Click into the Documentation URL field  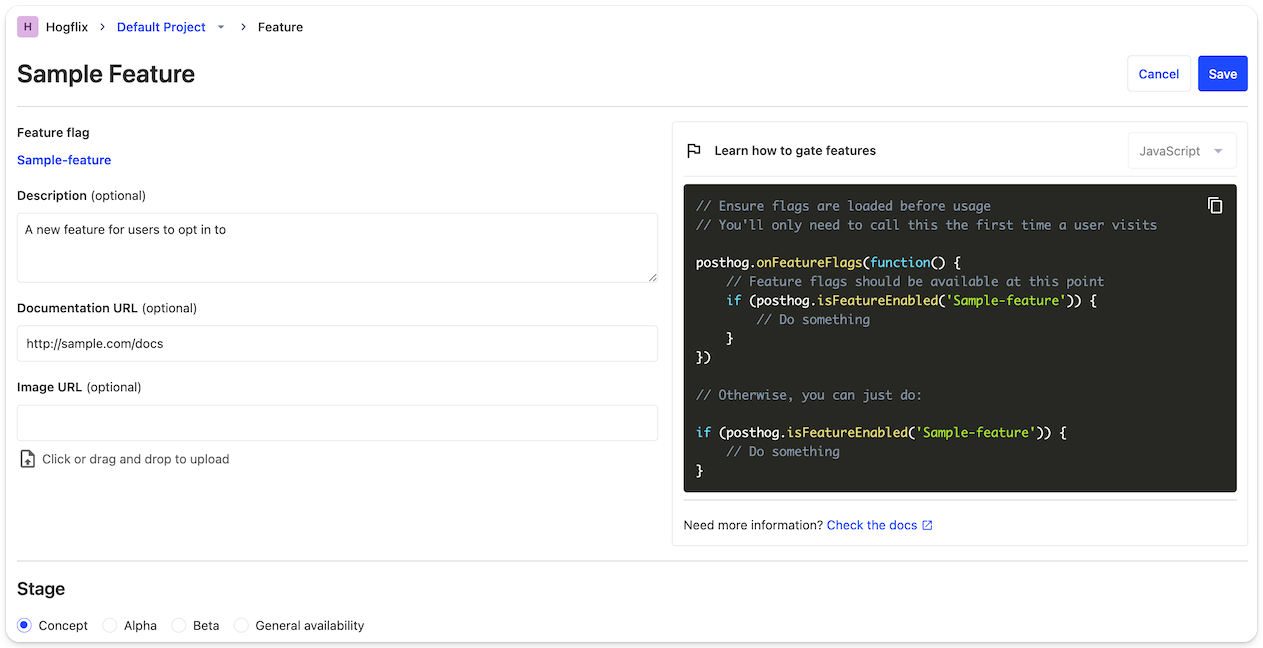337,343
